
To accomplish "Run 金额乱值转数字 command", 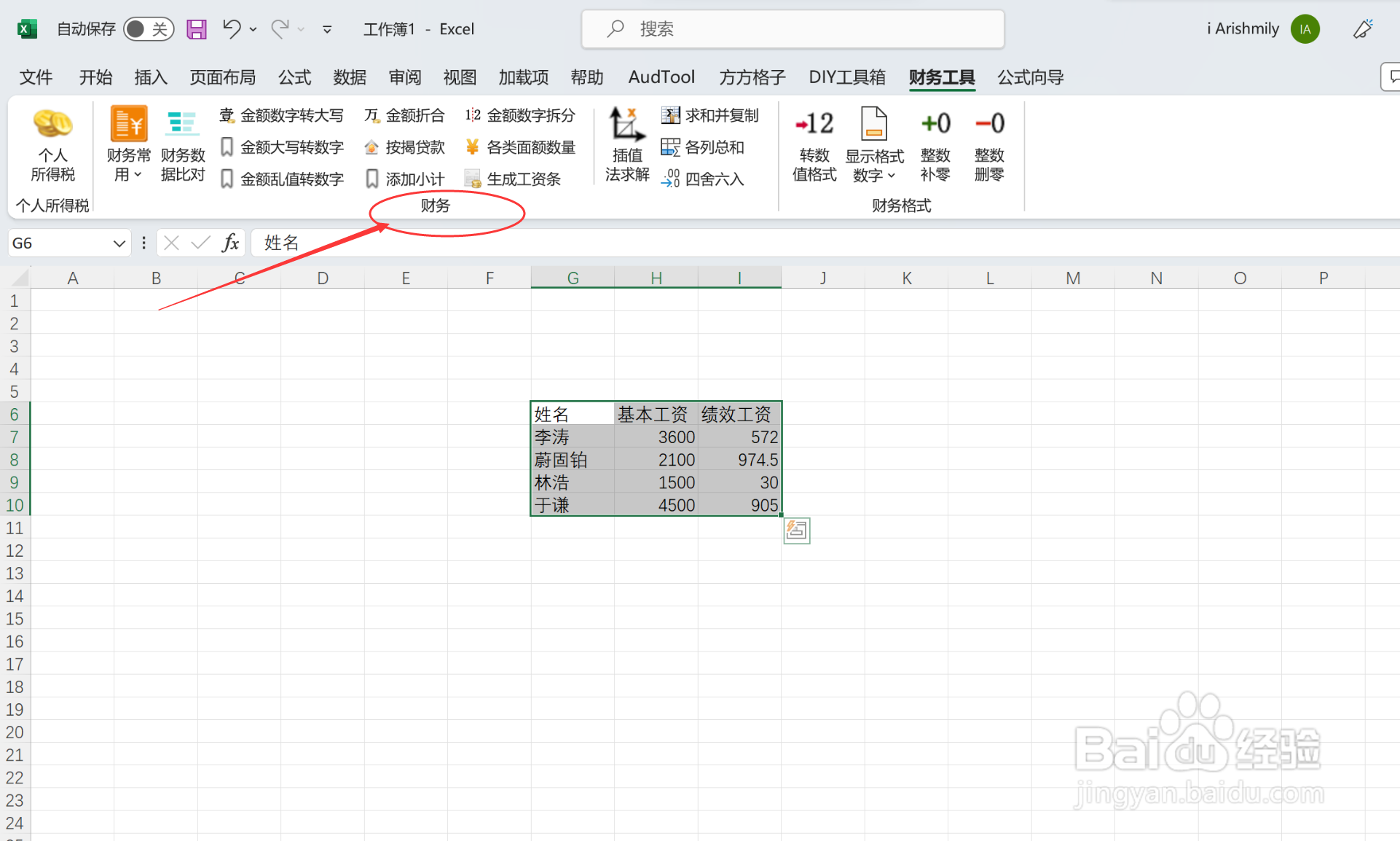I will (282, 179).
